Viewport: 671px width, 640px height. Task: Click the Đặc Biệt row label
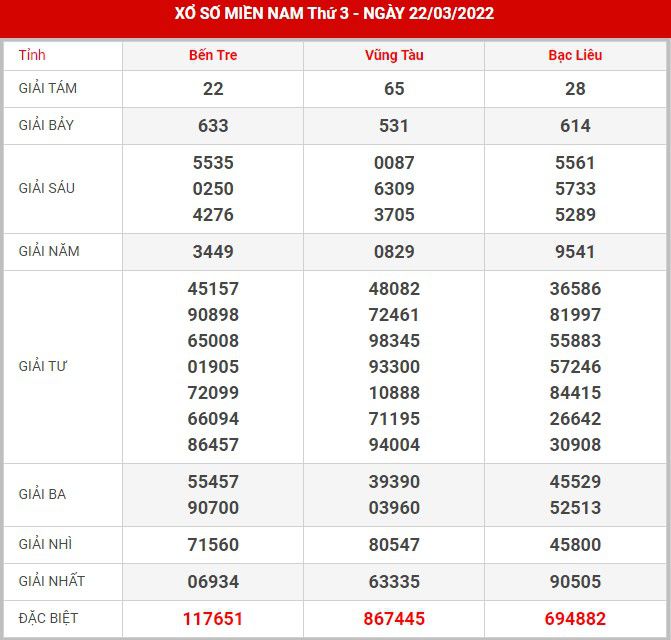(x=50, y=618)
